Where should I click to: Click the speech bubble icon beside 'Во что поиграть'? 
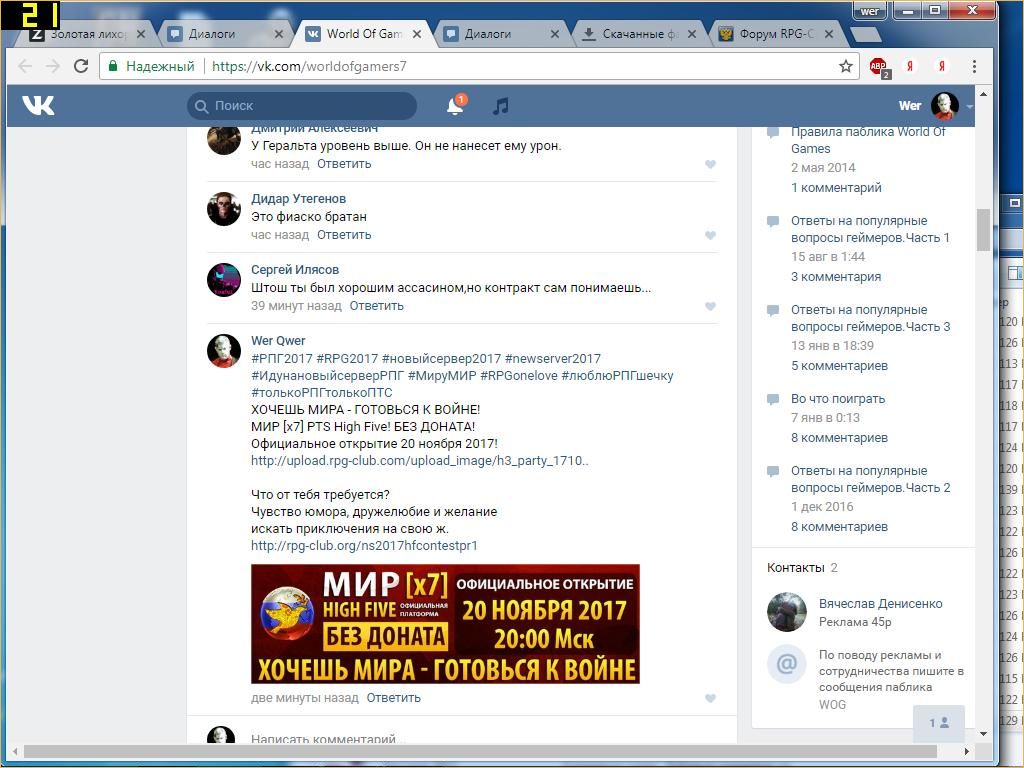click(773, 399)
